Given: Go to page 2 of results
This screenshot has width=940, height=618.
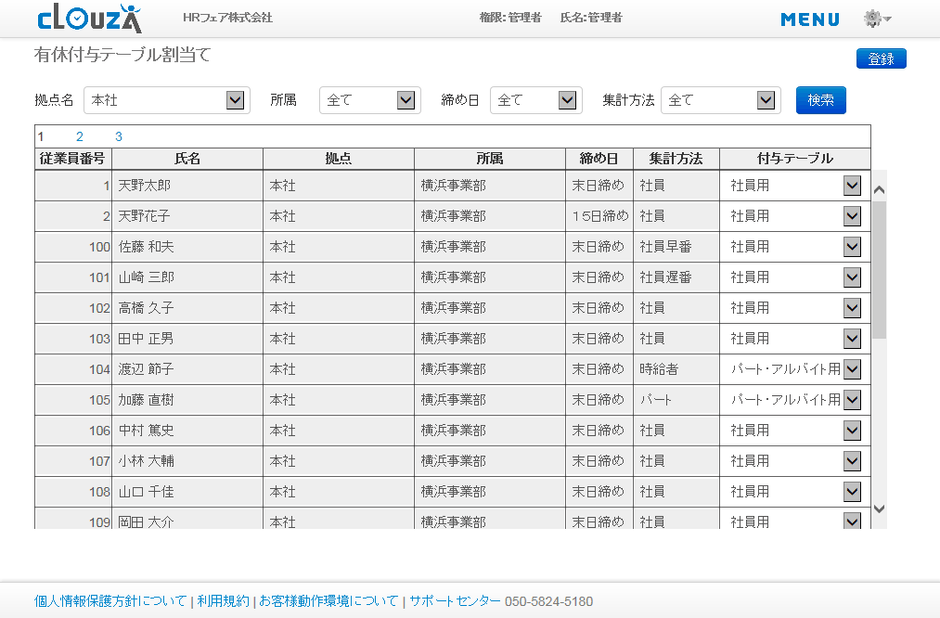Looking at the screenshot, I should click(x=79, y=137).
